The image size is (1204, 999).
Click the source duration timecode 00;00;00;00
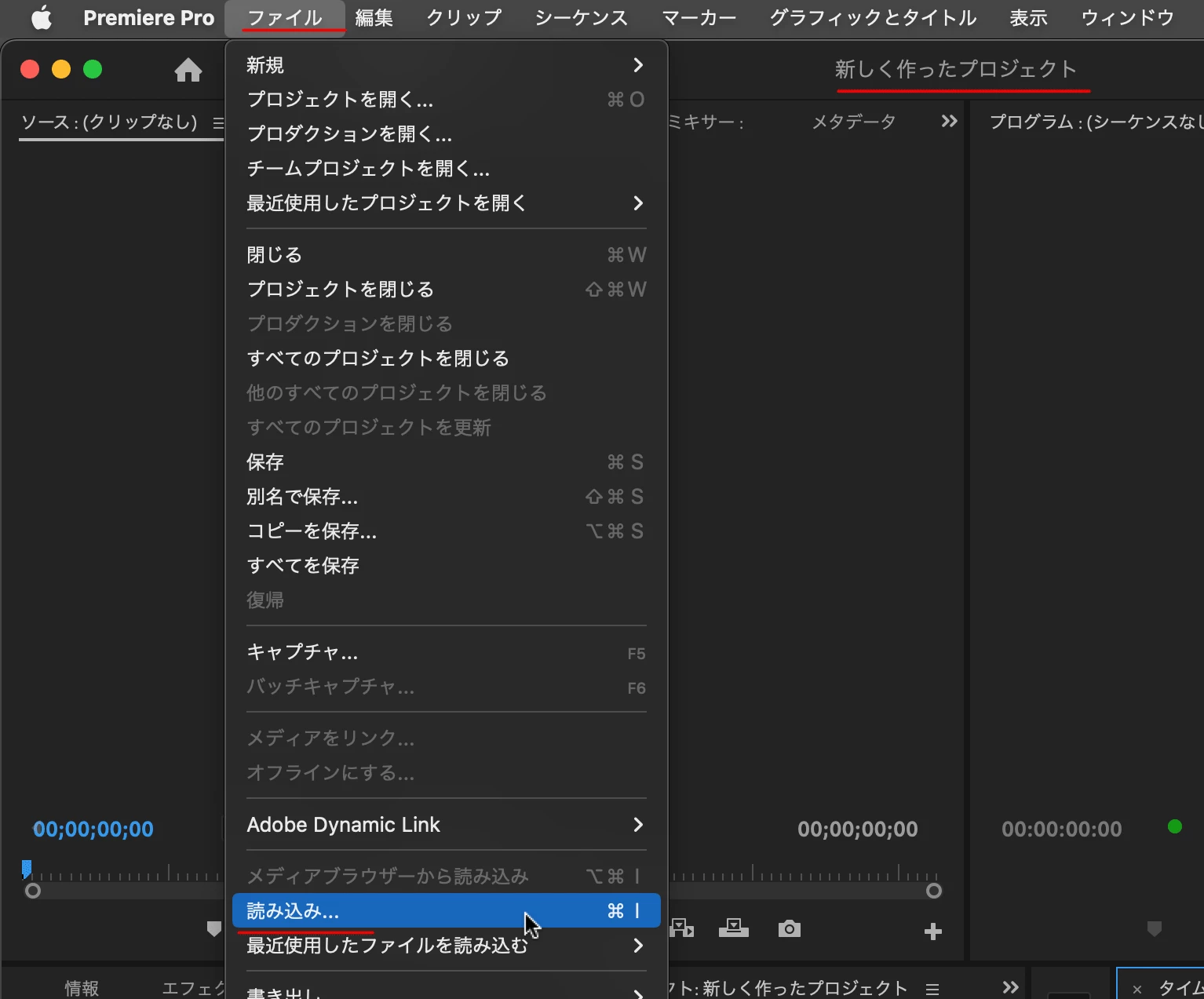click(x=858, y=829)
